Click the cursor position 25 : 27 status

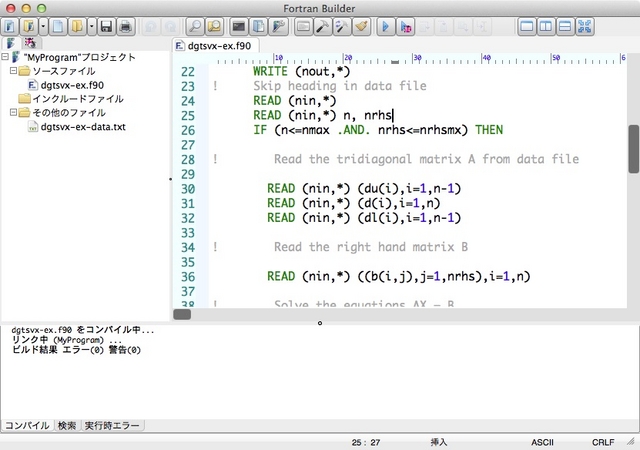(x=366, y=442)
